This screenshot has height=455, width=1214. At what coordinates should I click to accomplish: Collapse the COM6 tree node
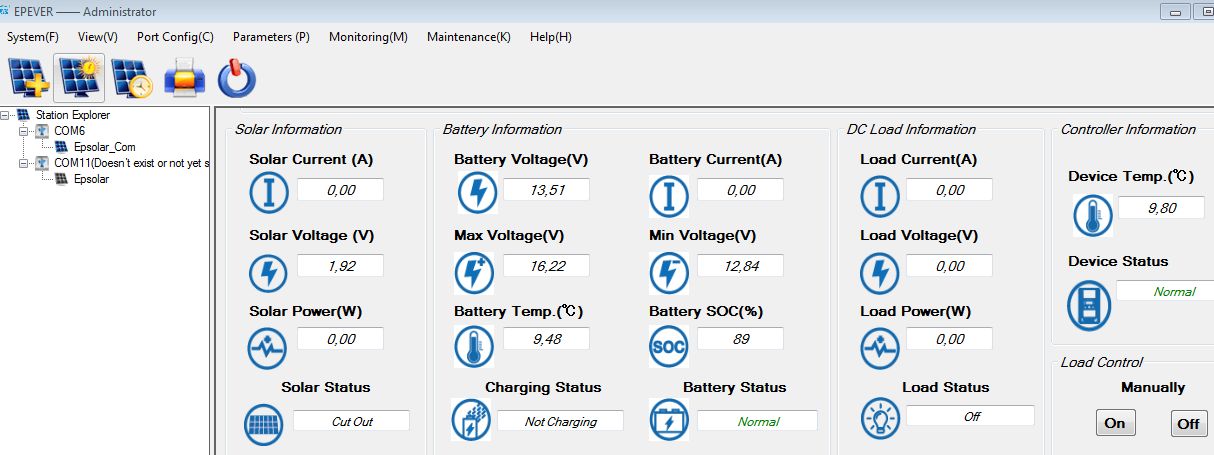[25, 131]
